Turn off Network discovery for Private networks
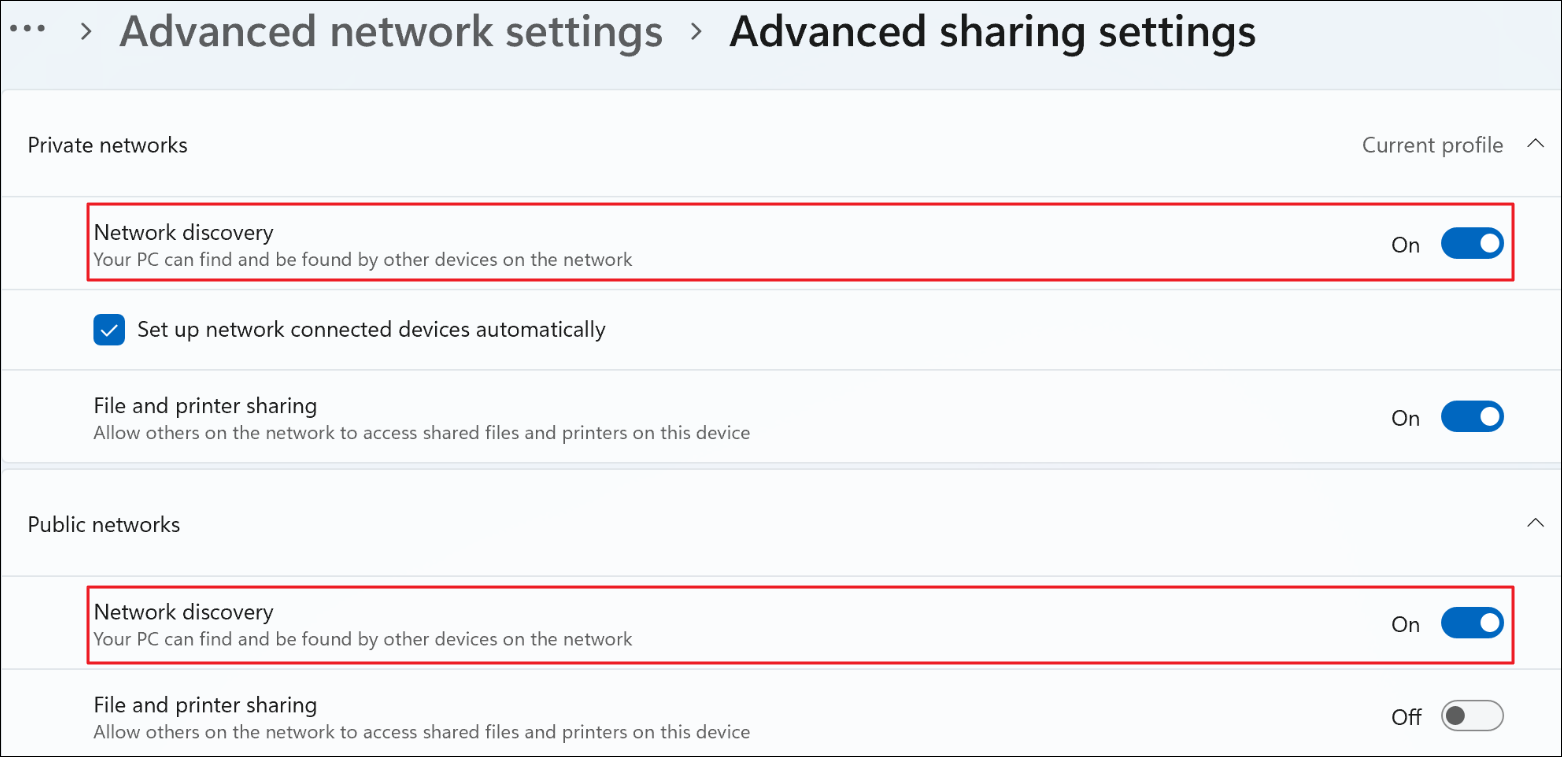1562x757 pixels. 1472,243
